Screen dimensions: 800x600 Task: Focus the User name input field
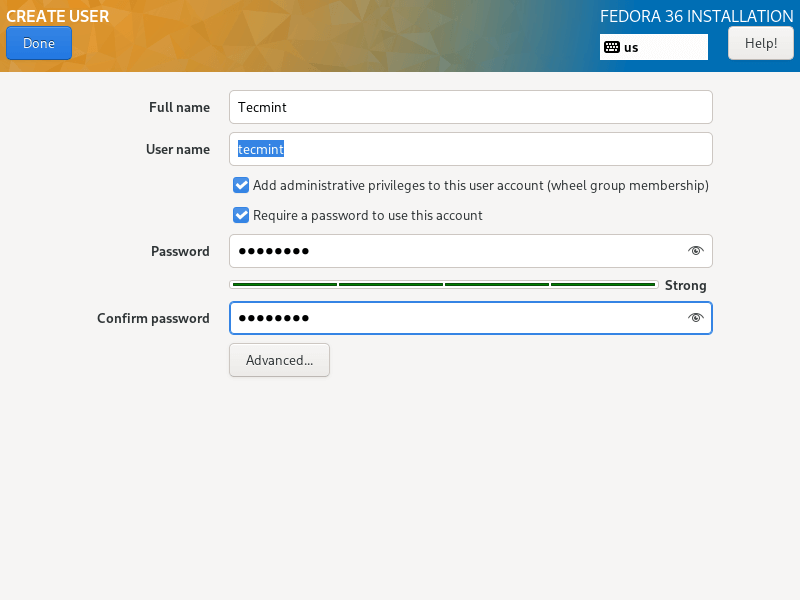click(470, 149)
